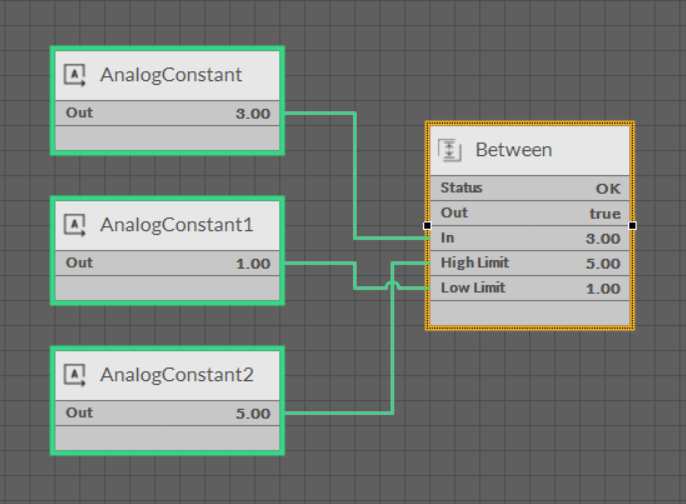Image resolution: width=686 pixels, height=504 pixels.
Task: Click the AnalogConstant block icon
Action: (x=75, y=75)
